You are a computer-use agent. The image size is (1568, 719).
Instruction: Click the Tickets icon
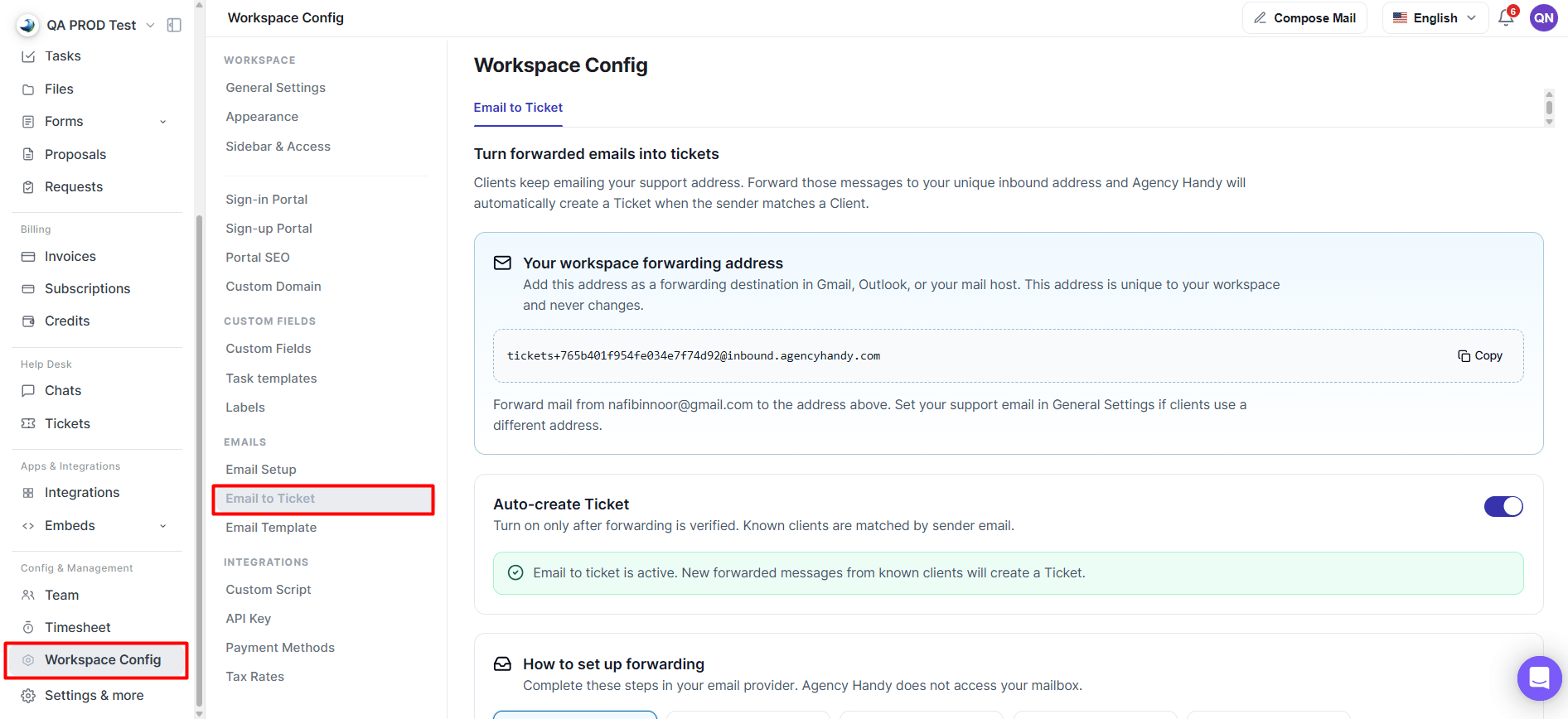coord(28,424)
